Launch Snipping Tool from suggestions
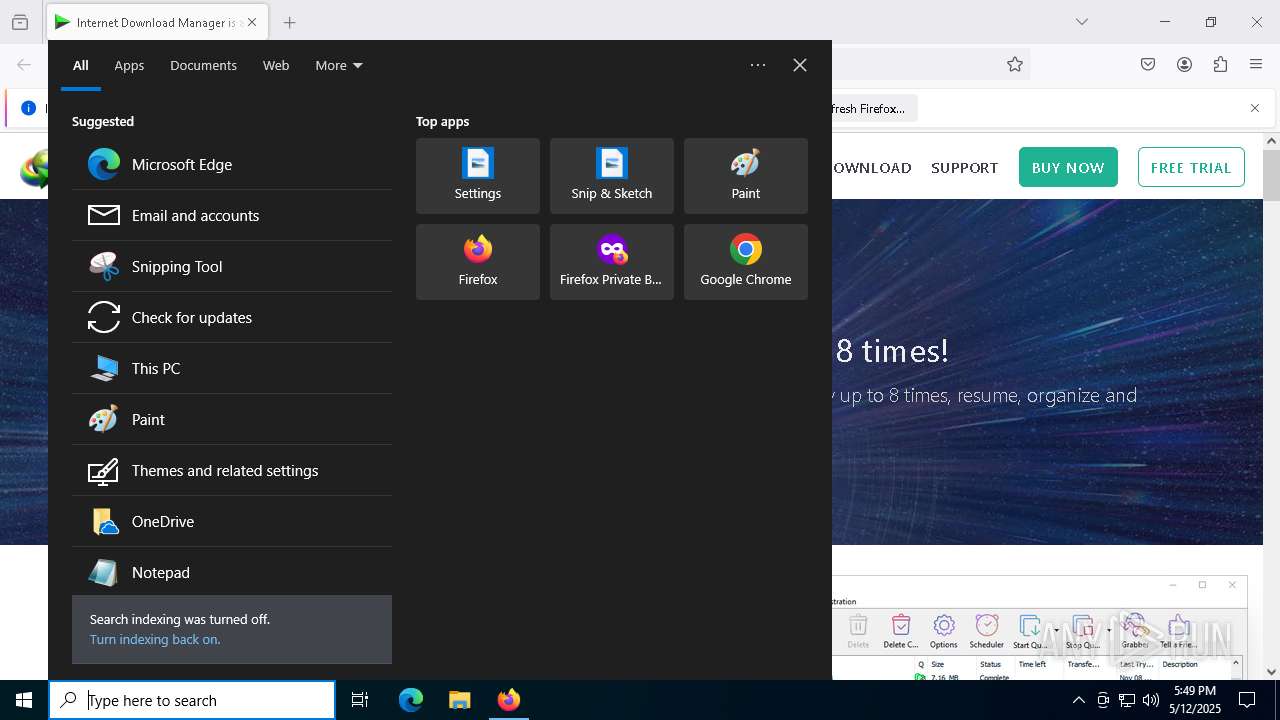The width and height of the screenshot is (1280, 720). click(x=232, y=266)
